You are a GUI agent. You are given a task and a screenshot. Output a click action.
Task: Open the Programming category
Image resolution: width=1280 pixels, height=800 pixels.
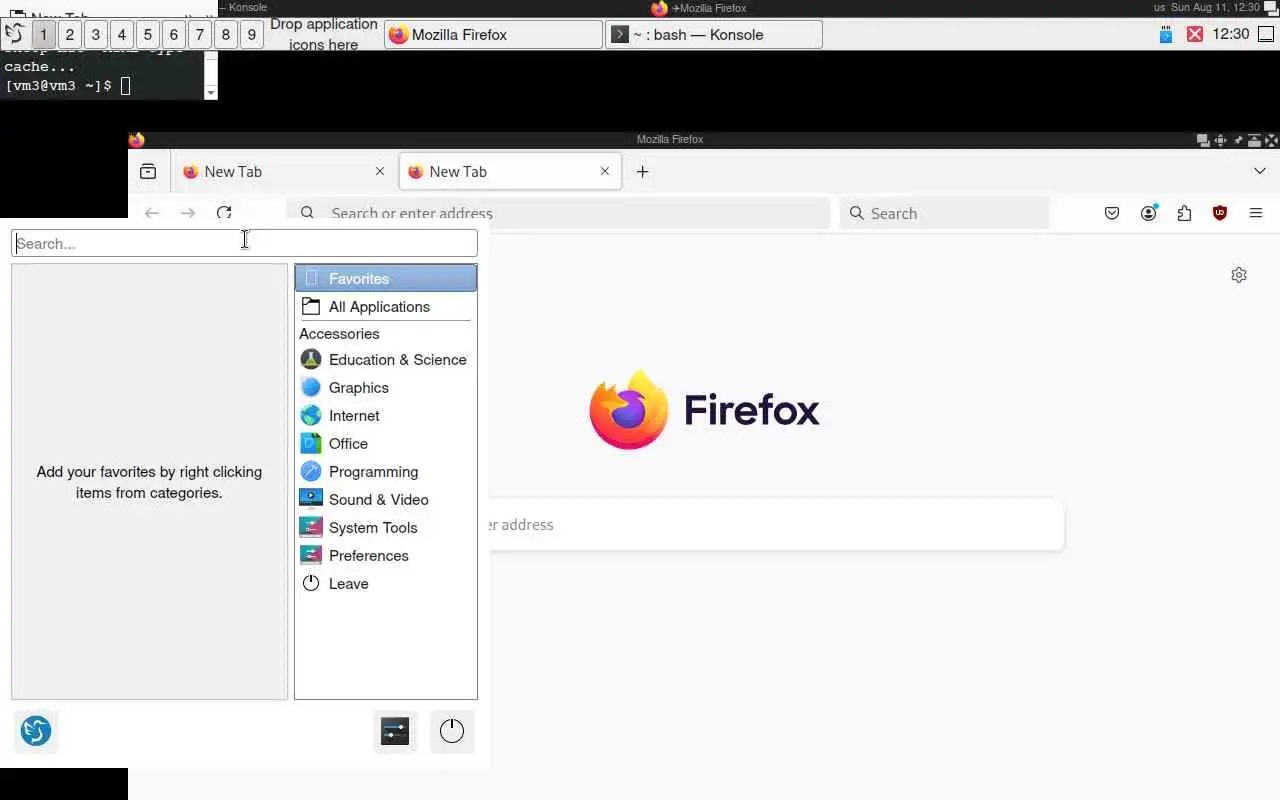[x=386, y=472]
